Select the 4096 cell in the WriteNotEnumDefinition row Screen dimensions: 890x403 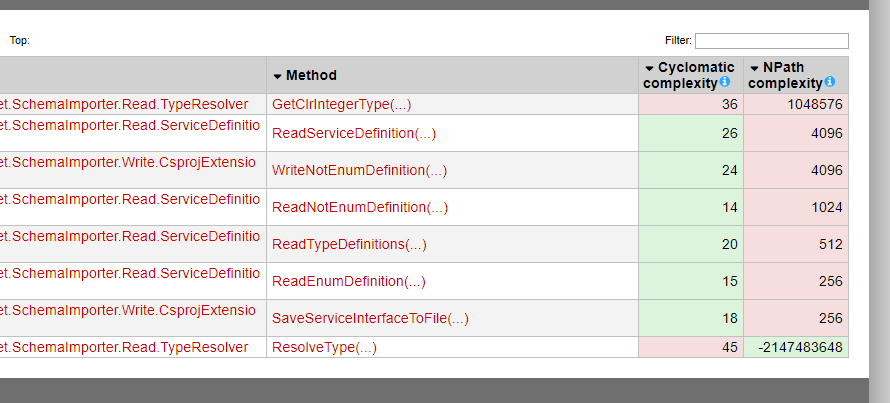(x=796, y=170)
